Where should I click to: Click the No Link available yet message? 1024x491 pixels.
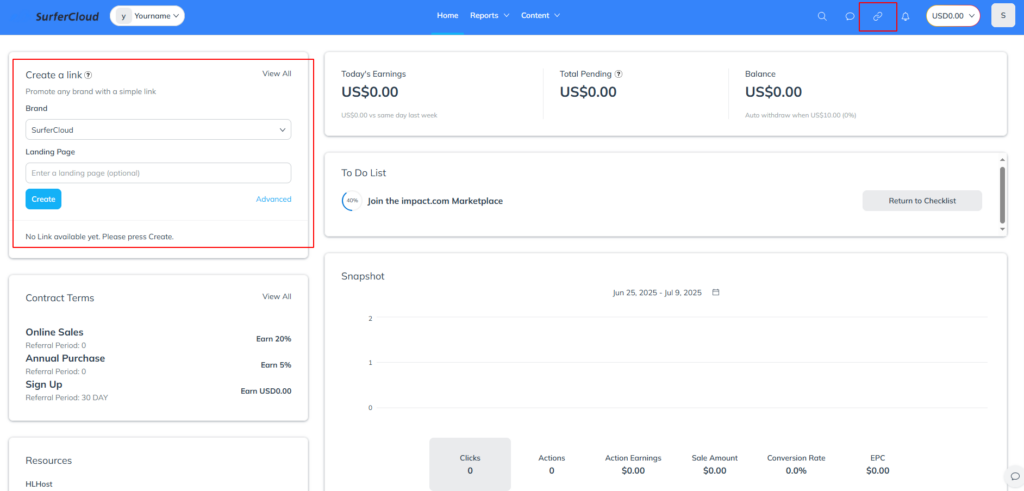99,236
